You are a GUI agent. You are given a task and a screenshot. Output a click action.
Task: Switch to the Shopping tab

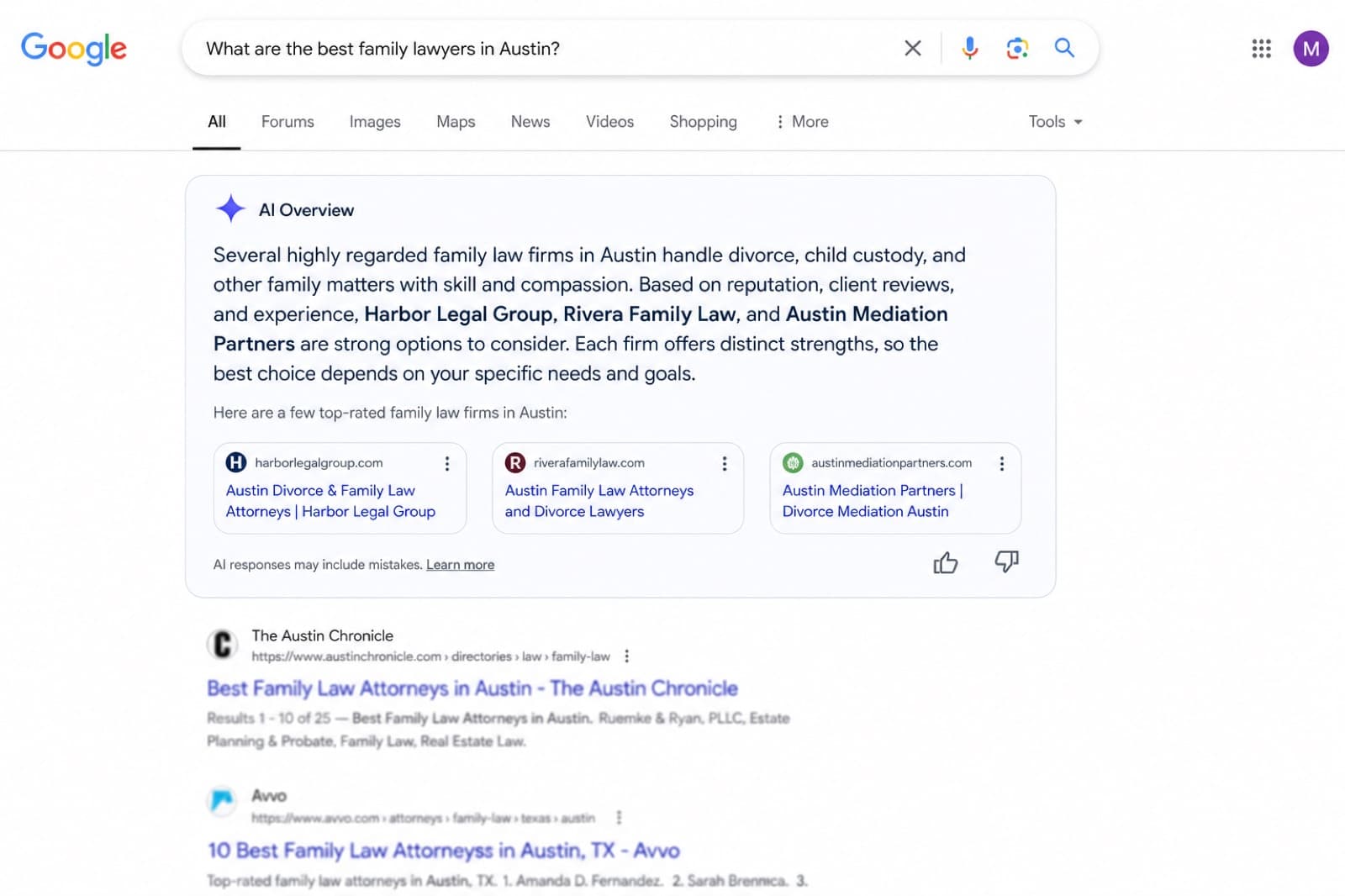703,122
